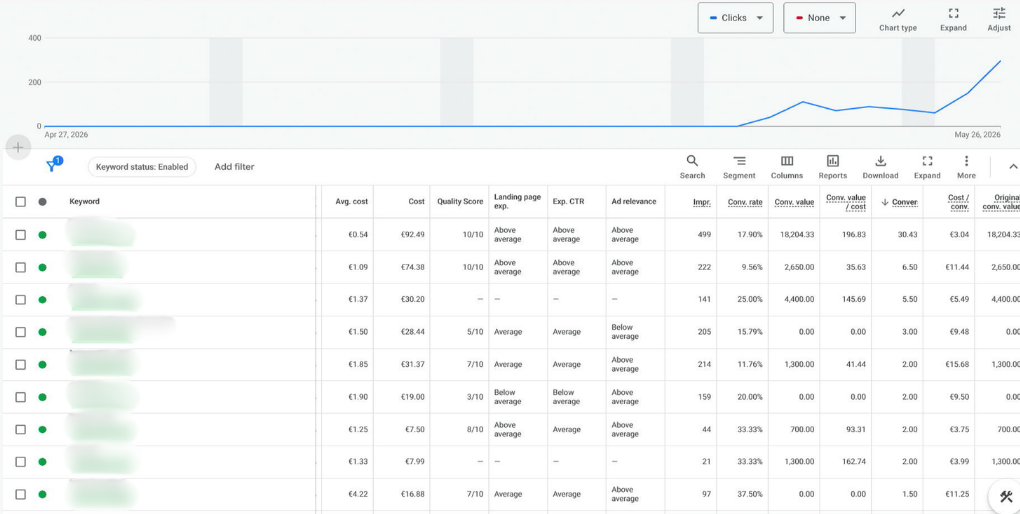The image size is (1020, 514).
Task: Sort by Avg. cost column
Action: pos(351,202)
